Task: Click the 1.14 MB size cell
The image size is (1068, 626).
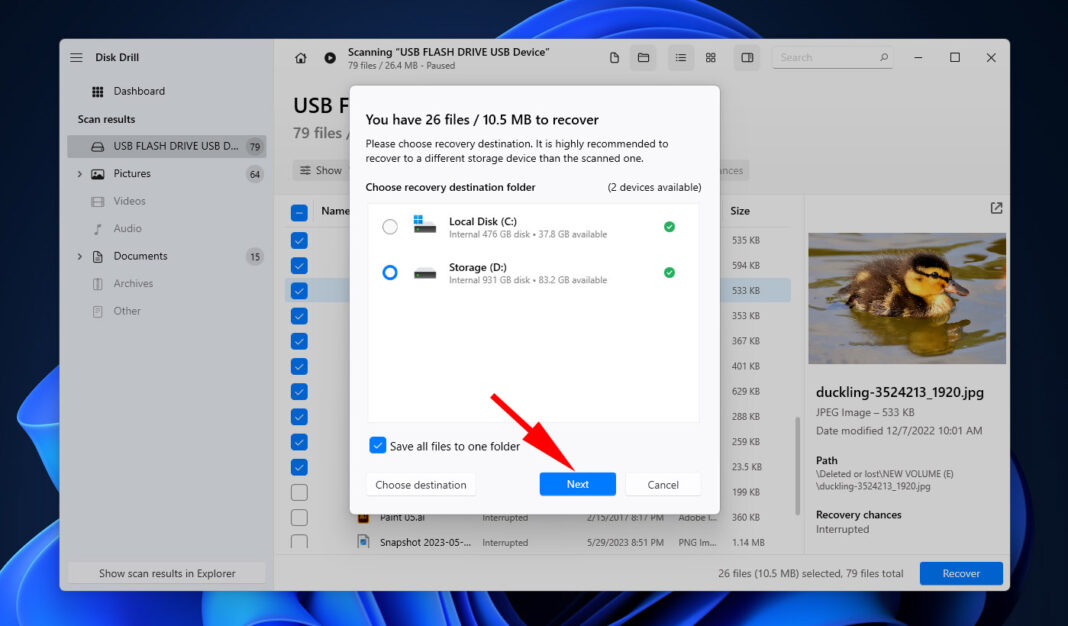Action: tap(748, 543)
